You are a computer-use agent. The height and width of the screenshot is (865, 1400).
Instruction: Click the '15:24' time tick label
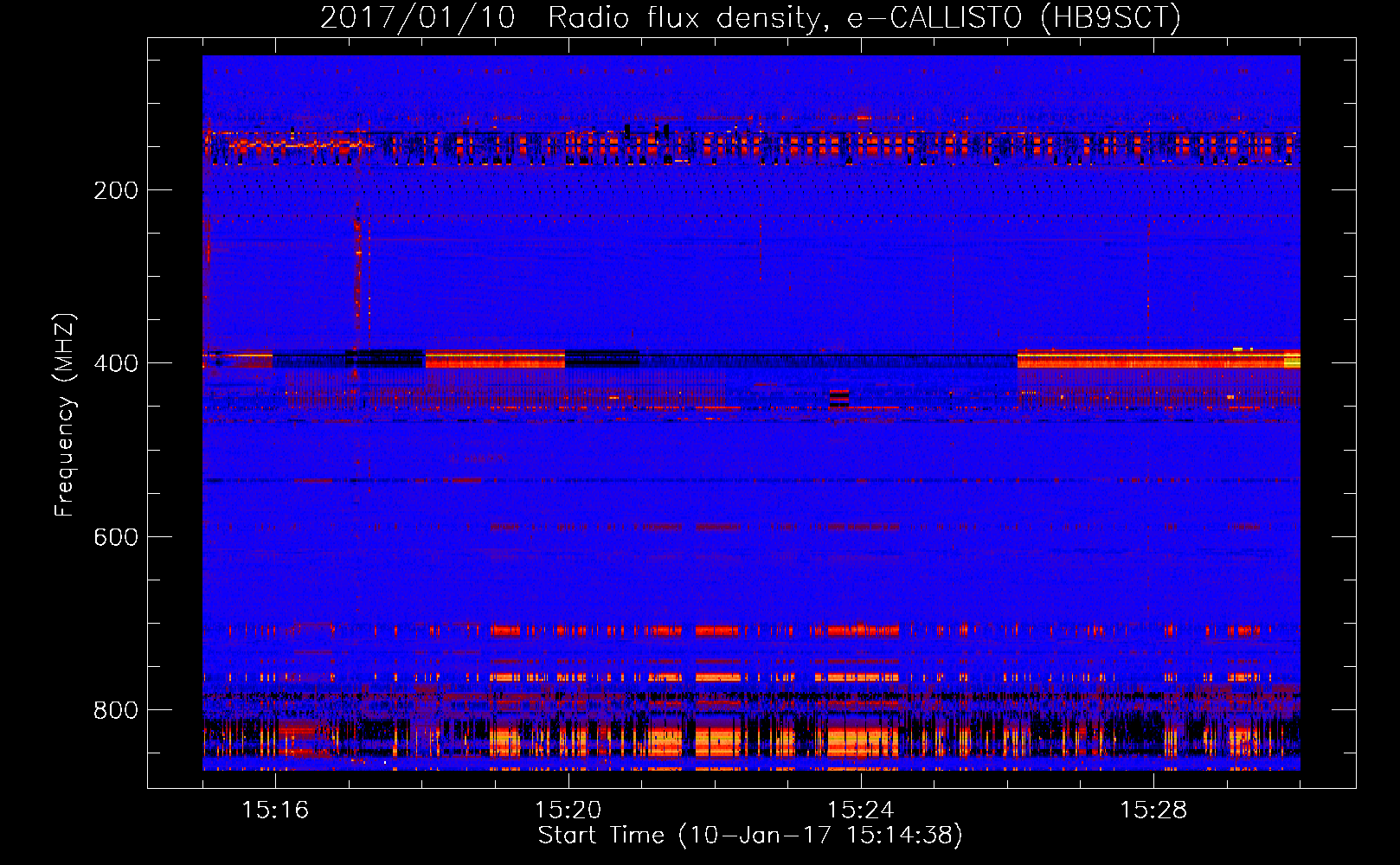tap(860, 810)
